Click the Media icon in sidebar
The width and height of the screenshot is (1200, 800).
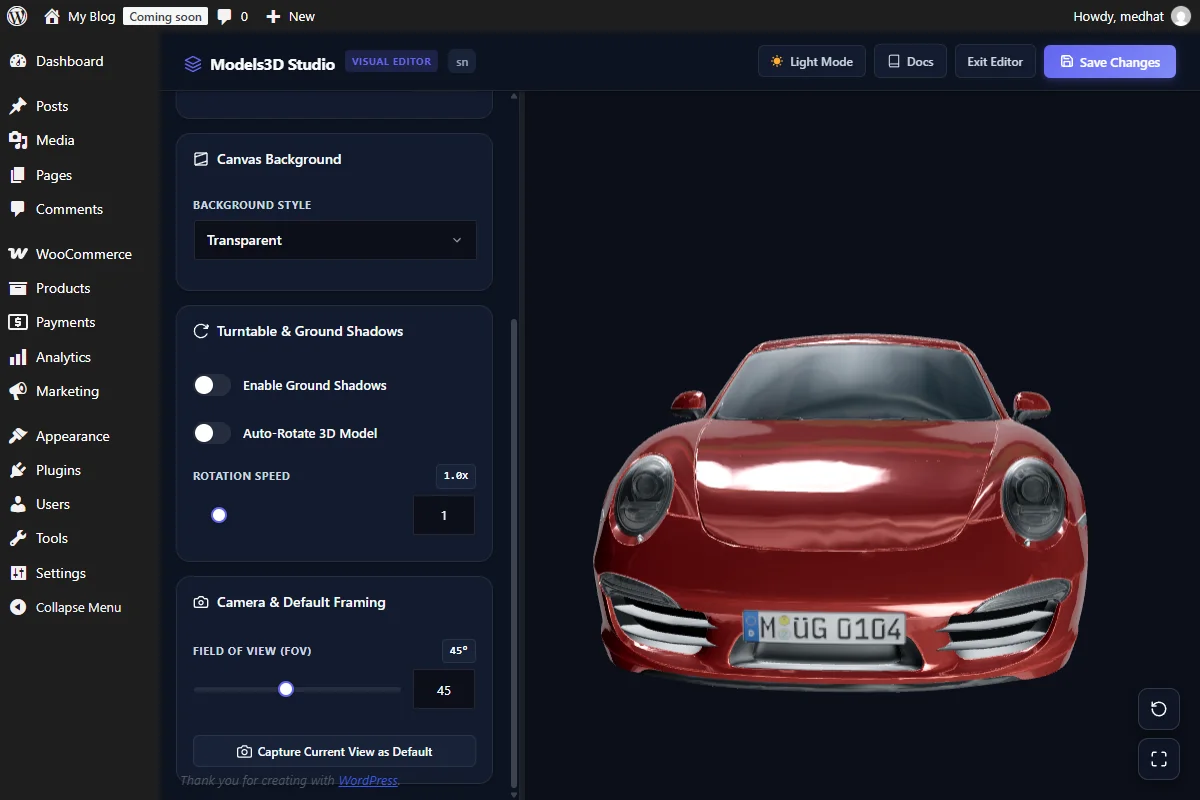tap(18, 140)
